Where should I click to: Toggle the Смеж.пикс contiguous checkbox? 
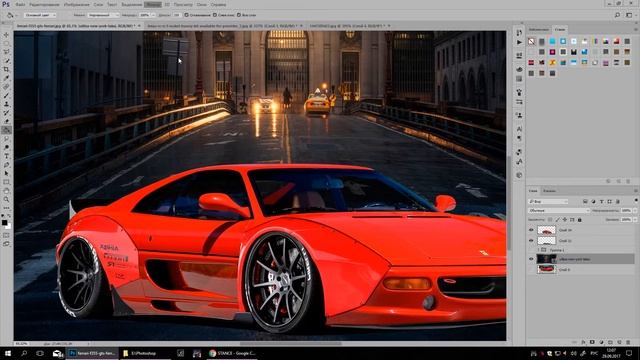click(x=214, y=15)
